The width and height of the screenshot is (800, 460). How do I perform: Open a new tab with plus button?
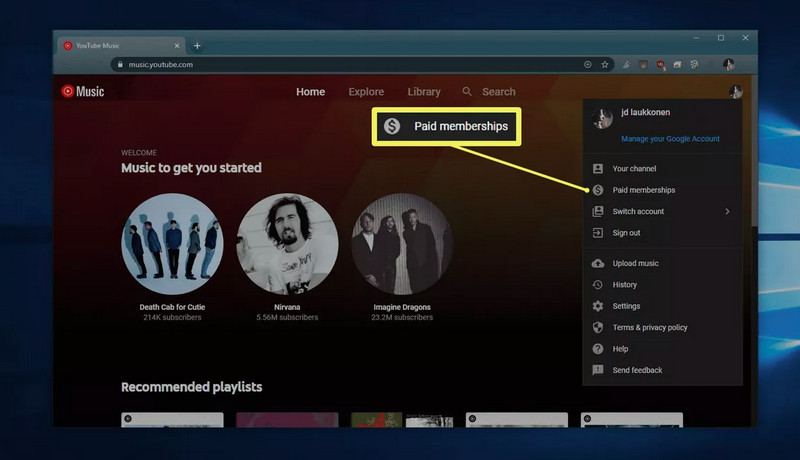197,45
